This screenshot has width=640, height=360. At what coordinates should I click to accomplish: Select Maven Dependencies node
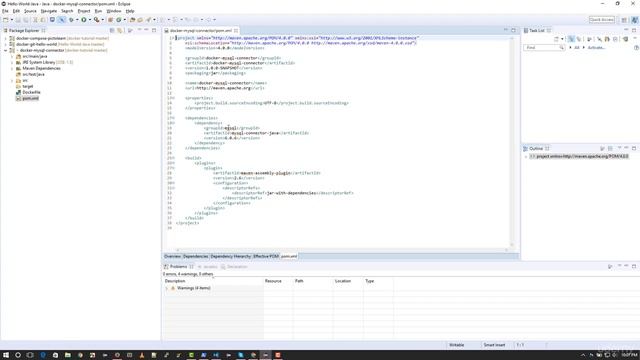click(x=41, y=68)
